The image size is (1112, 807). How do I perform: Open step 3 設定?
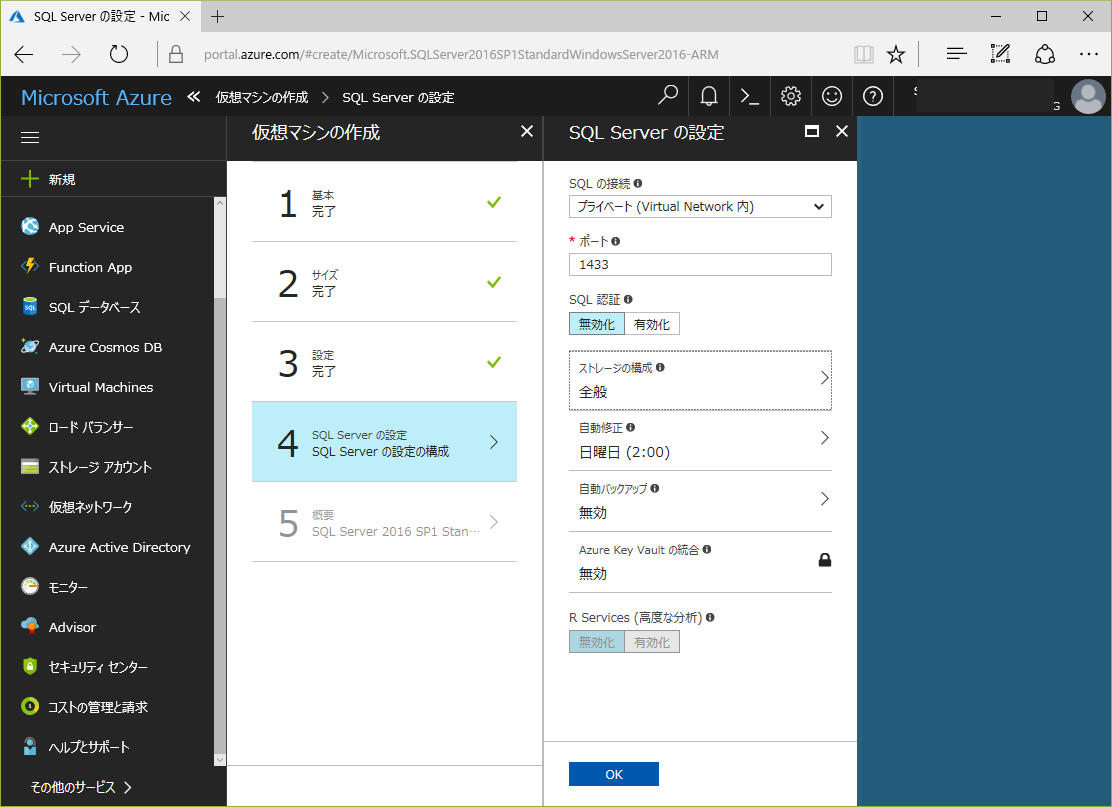pyautogui.click(x=384, y=362)
